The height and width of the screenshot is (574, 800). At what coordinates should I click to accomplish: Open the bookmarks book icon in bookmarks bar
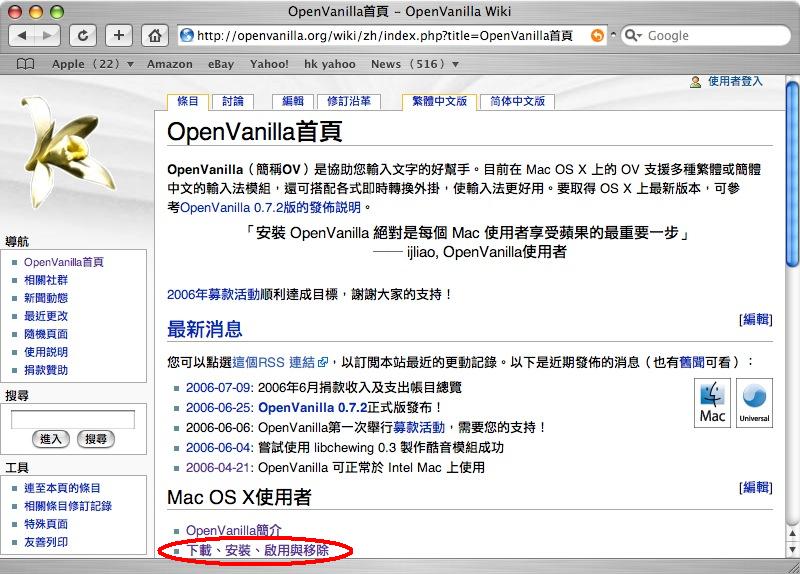tap(26, 64)
